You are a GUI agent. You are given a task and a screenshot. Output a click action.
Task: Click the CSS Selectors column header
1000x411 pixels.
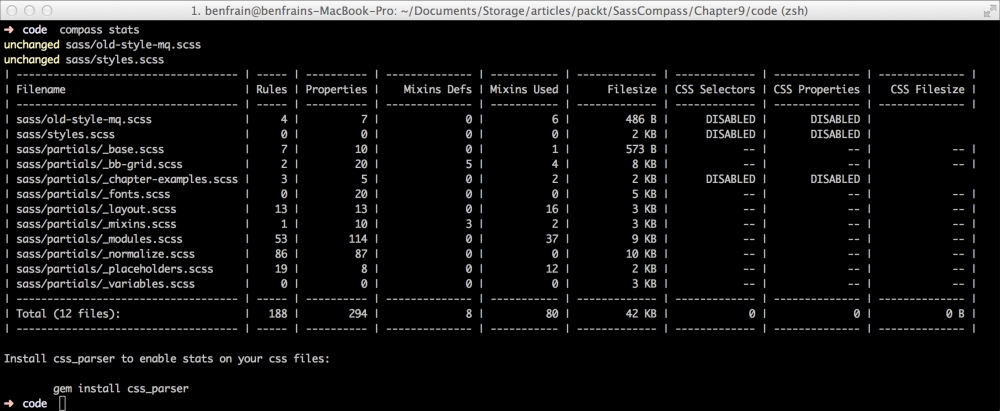coord(715,89)
